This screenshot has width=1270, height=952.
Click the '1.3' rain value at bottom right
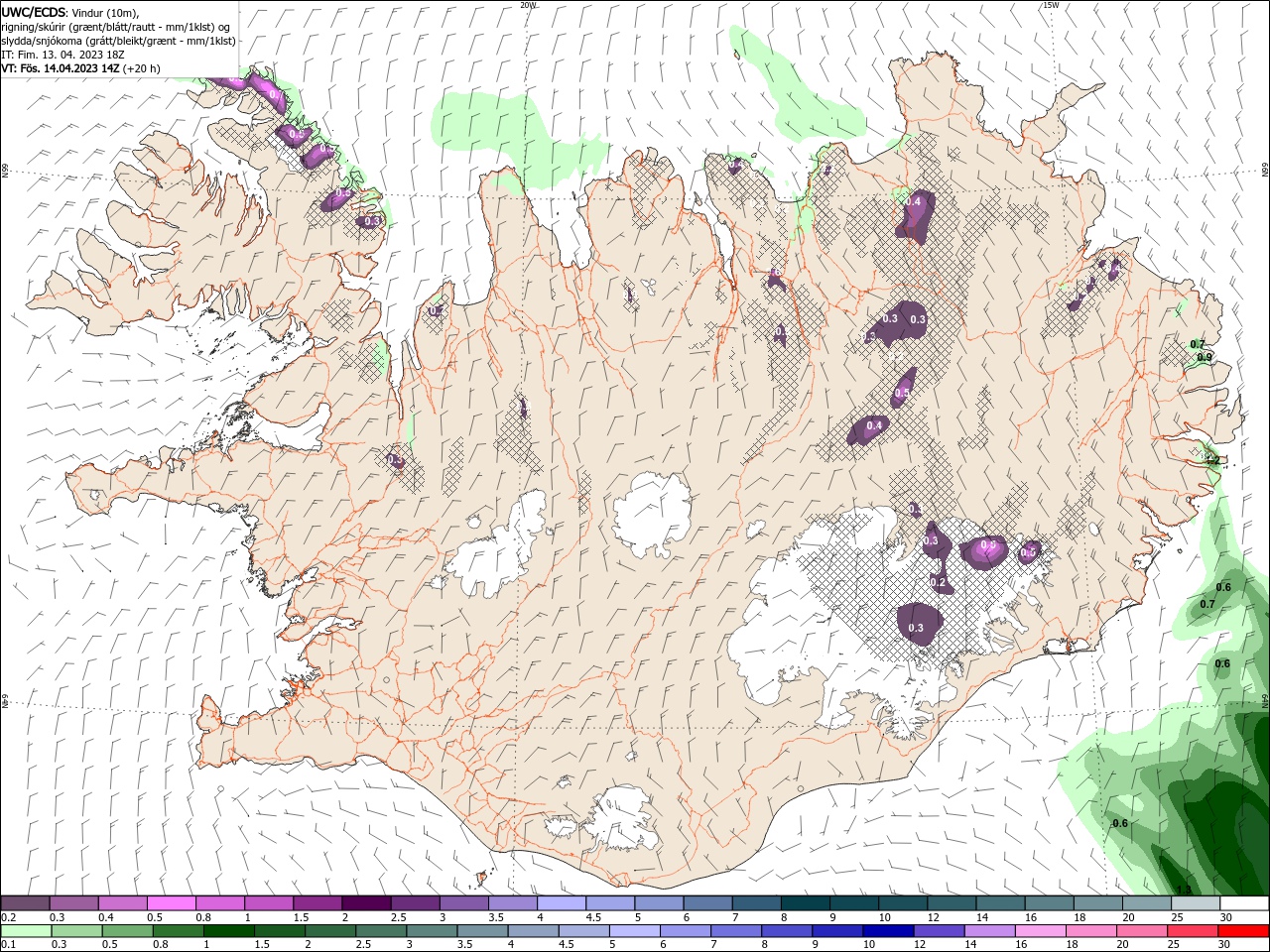click(x=1183, y=890)
